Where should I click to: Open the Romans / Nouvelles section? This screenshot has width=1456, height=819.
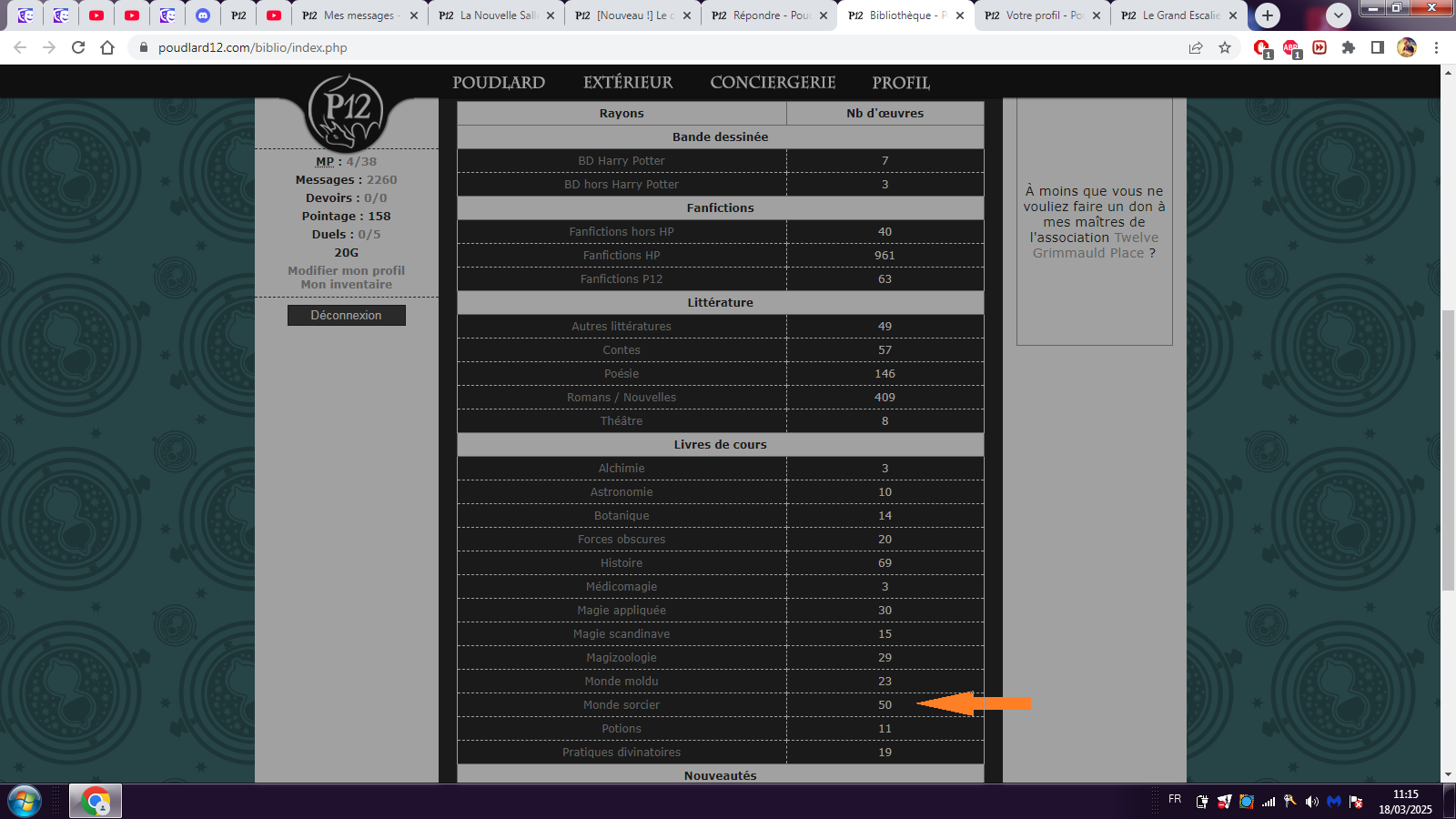click(x=622, y=398)
